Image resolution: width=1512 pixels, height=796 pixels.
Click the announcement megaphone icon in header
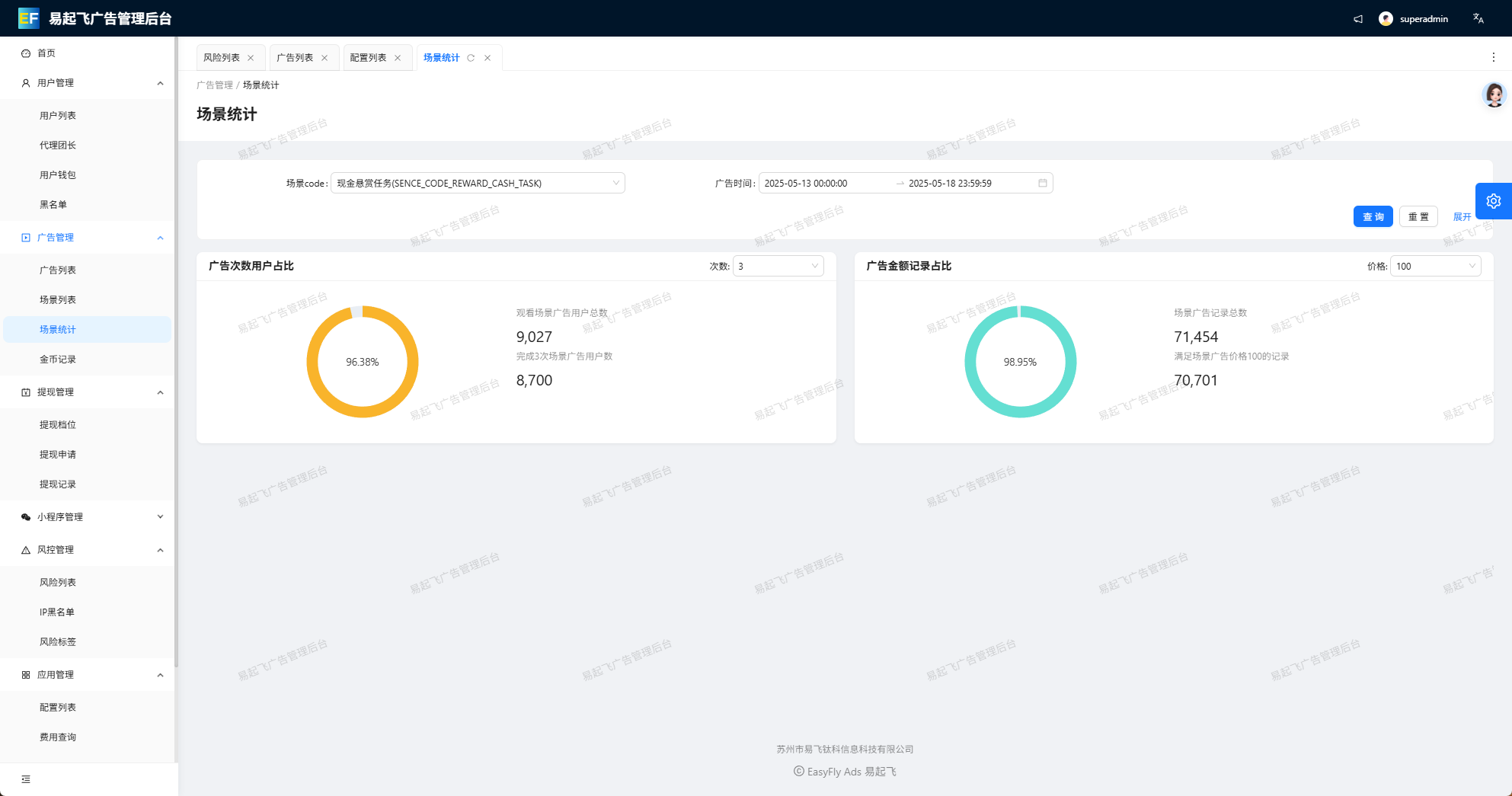1357,19
